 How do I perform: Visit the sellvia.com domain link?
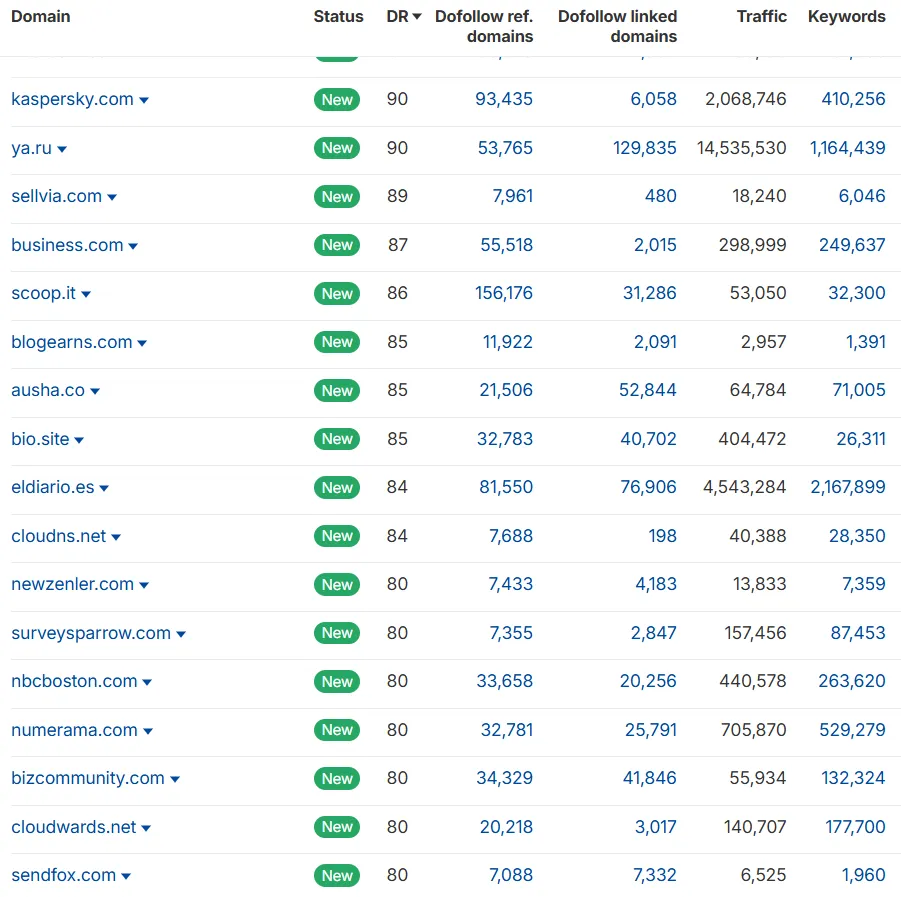[56, 197]
